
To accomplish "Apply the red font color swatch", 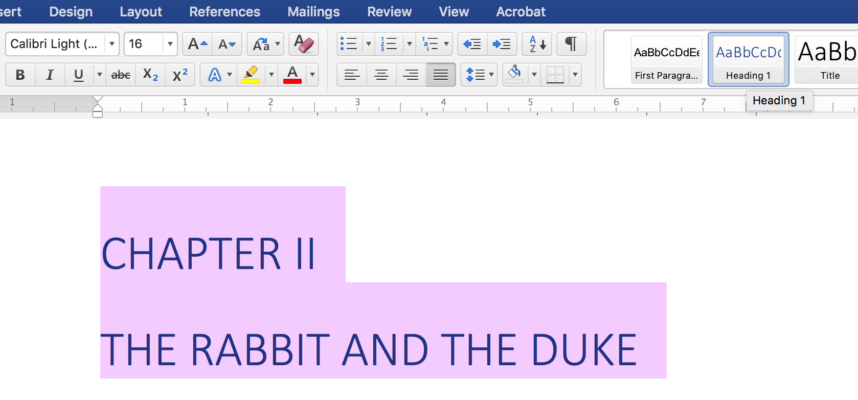I will pyautogui.click(x=292, y=75).
